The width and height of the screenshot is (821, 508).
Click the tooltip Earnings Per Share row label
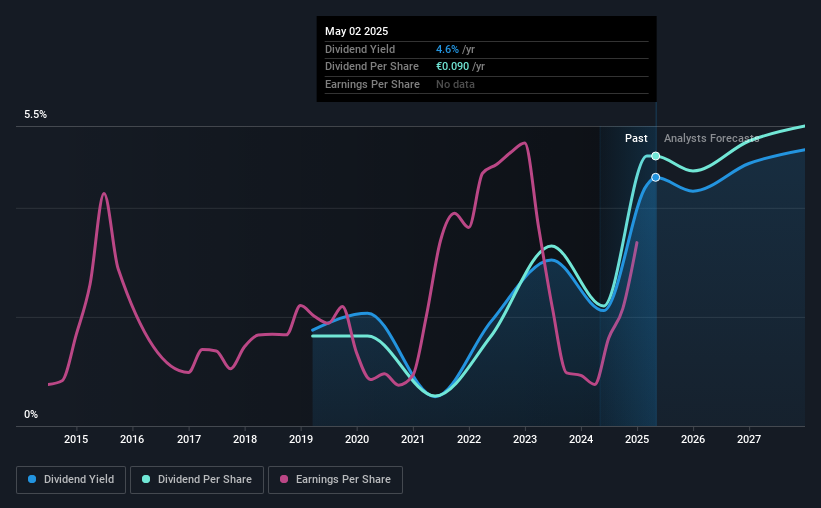click(x=372, y=84)
